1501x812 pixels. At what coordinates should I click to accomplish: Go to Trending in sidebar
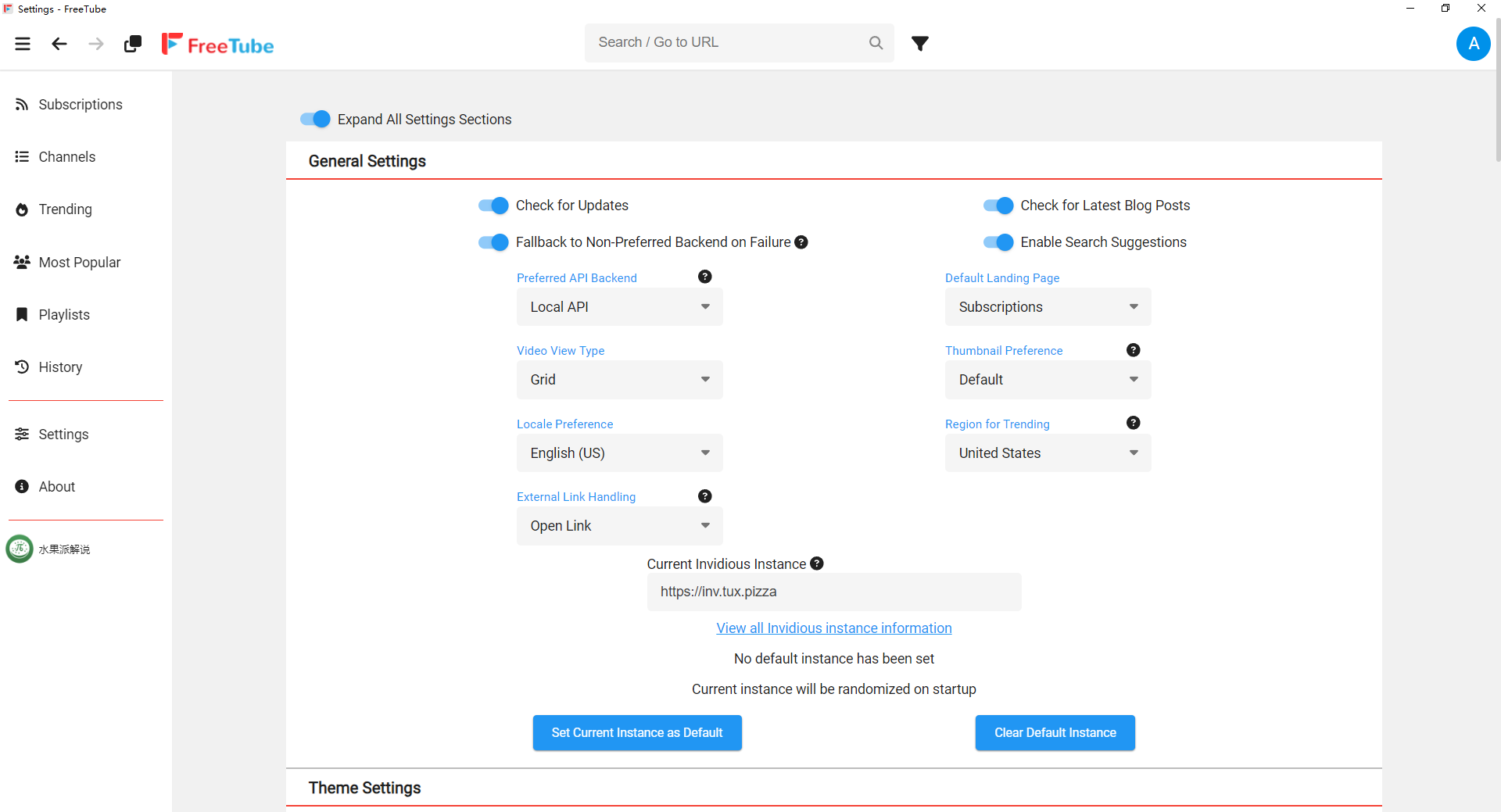tap(66, 209)
